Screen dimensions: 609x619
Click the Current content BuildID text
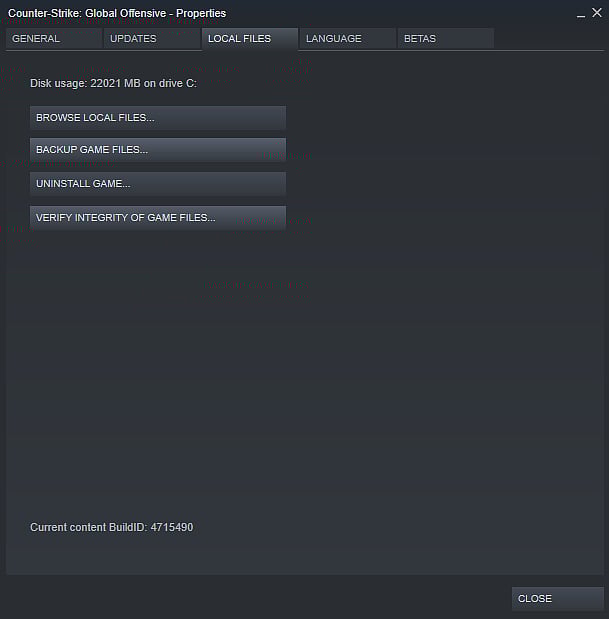pyautogui.click(x=112, y=527)
